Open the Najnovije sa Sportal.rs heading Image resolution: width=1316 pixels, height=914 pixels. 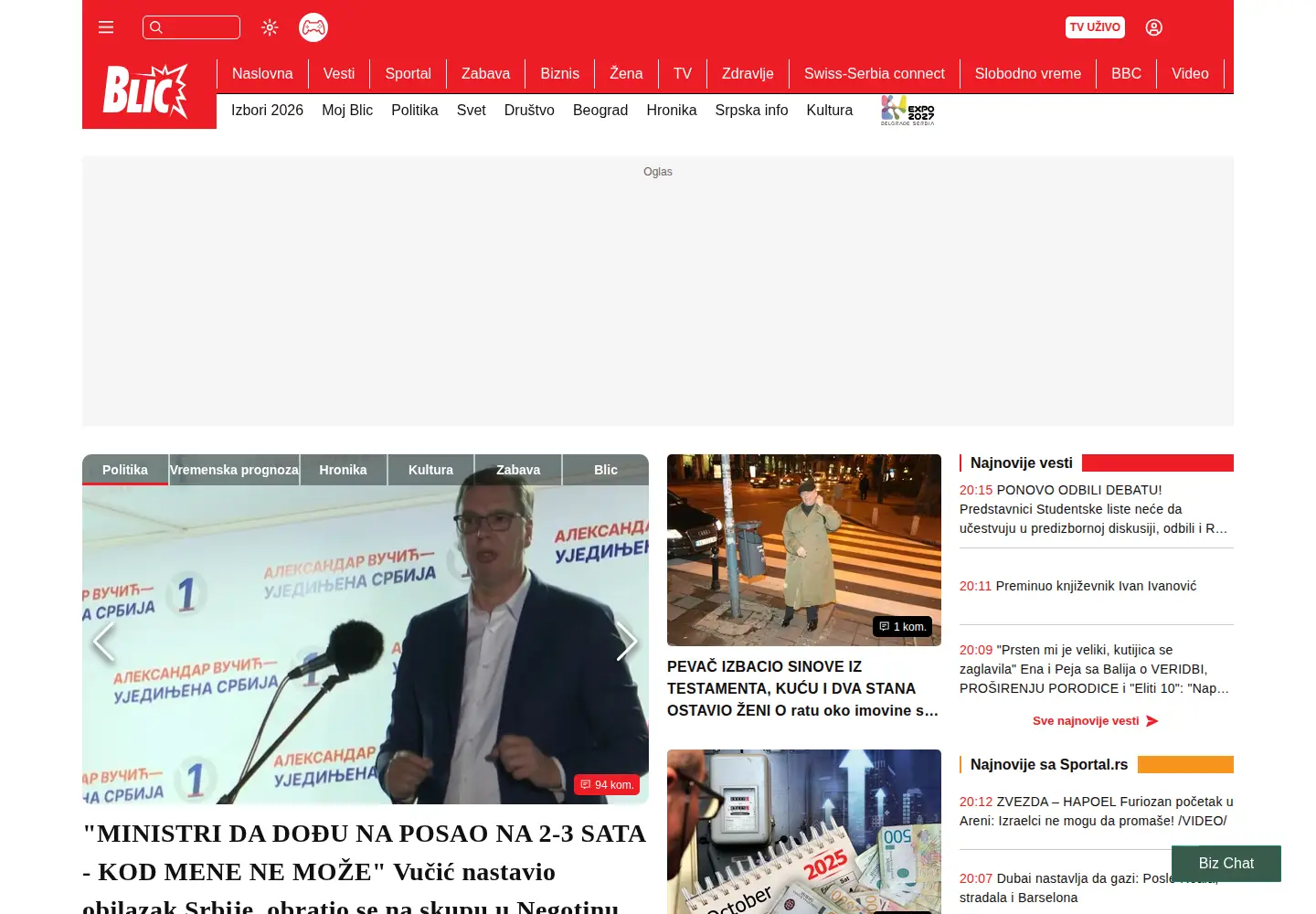pyautogui.click(x=1049, y=765)
